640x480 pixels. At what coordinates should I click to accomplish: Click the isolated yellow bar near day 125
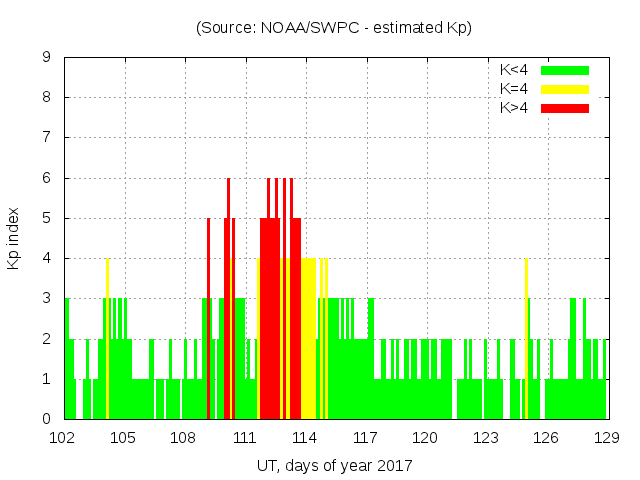tap(526, 340)
